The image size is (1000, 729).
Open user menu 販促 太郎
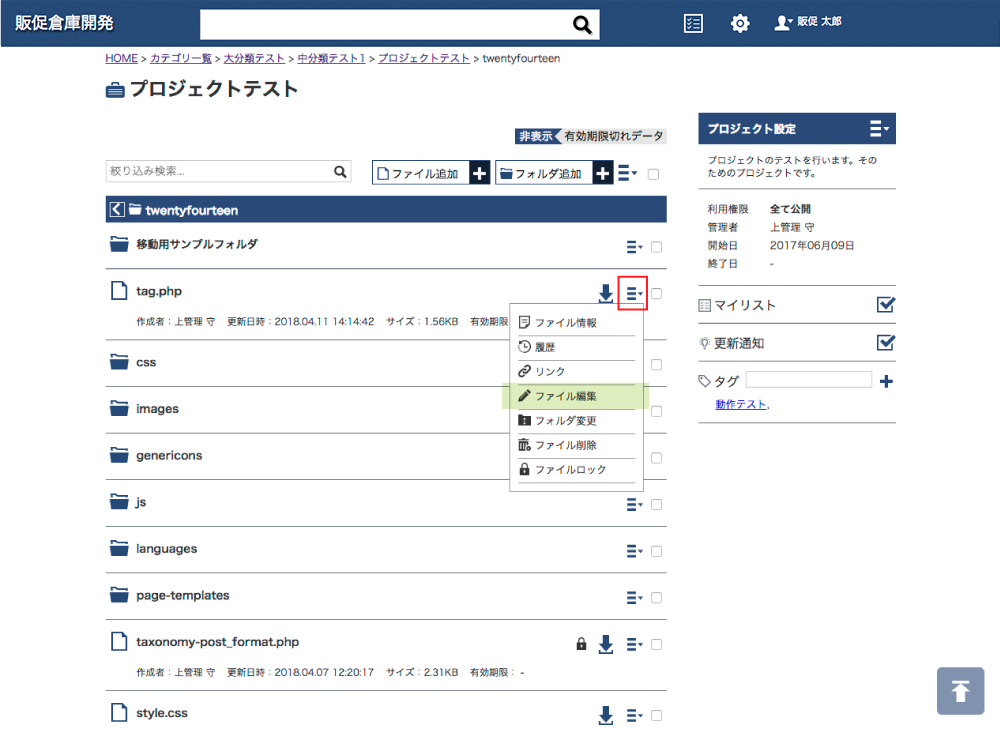tap(808, 22)
